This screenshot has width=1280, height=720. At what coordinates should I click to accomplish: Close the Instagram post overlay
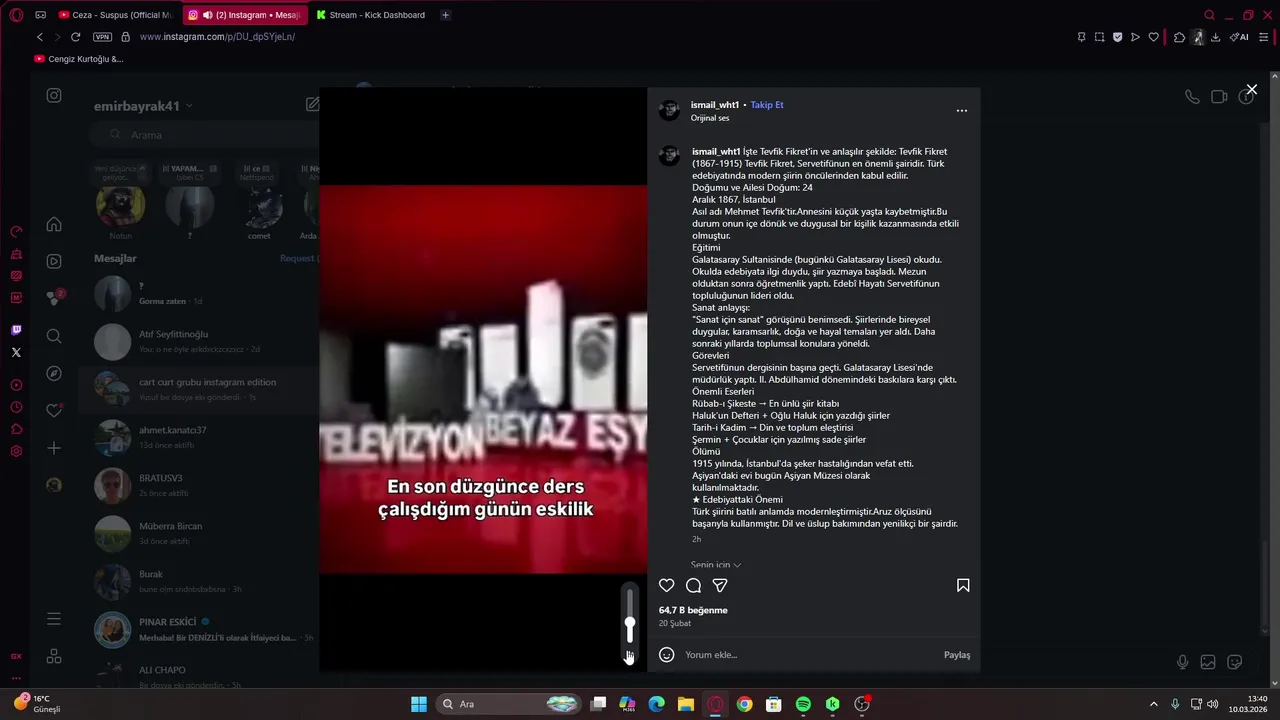[x=1251, y=90]
